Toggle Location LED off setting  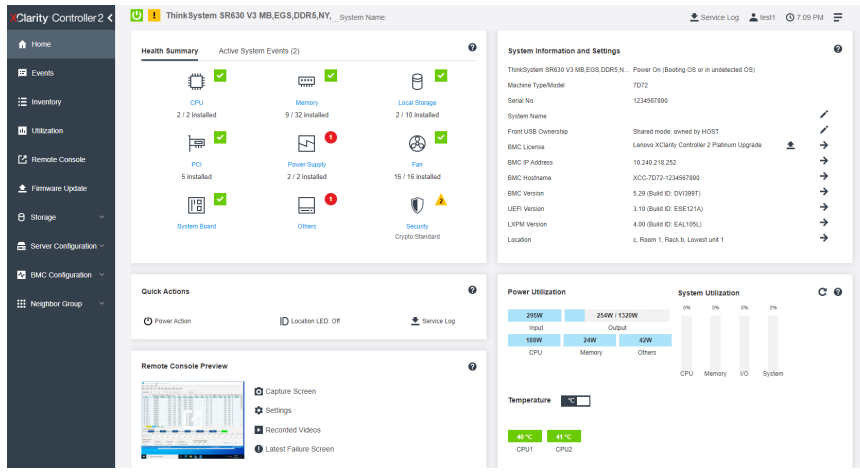310,321
